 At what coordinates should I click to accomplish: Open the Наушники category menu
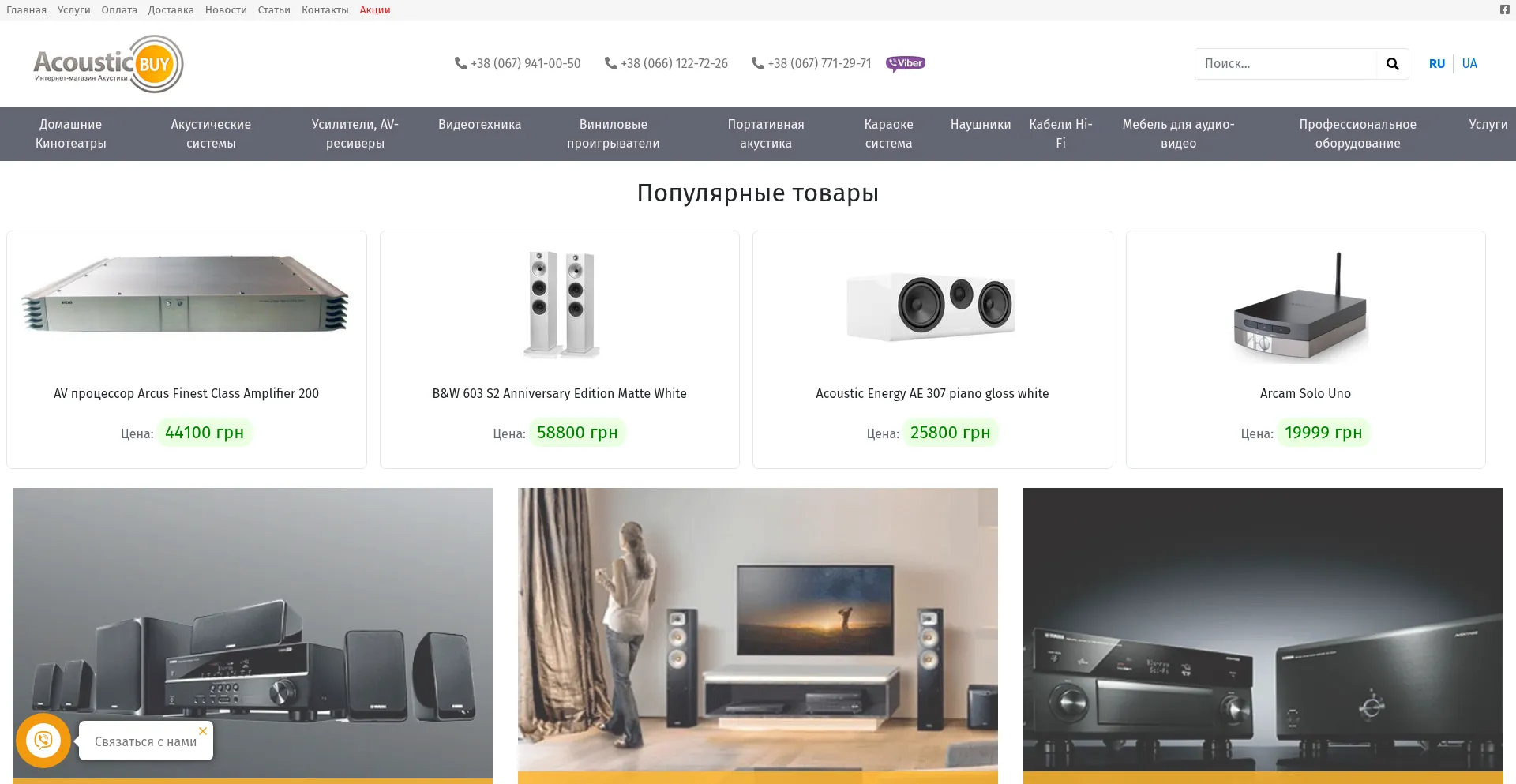[981, 125]
